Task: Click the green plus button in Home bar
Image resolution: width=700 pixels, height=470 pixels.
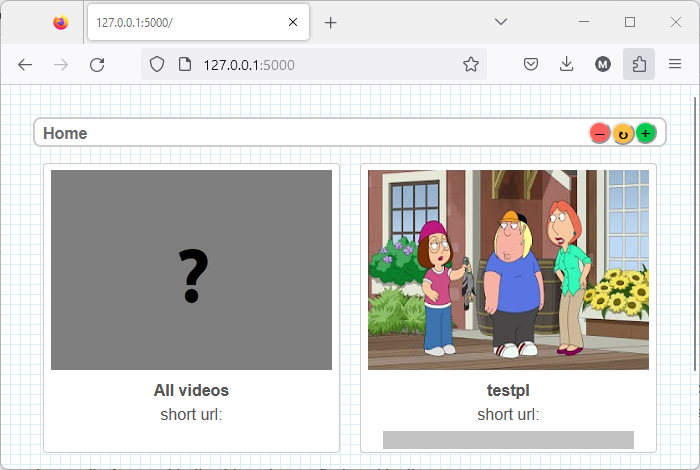Action: click(645, 133)
